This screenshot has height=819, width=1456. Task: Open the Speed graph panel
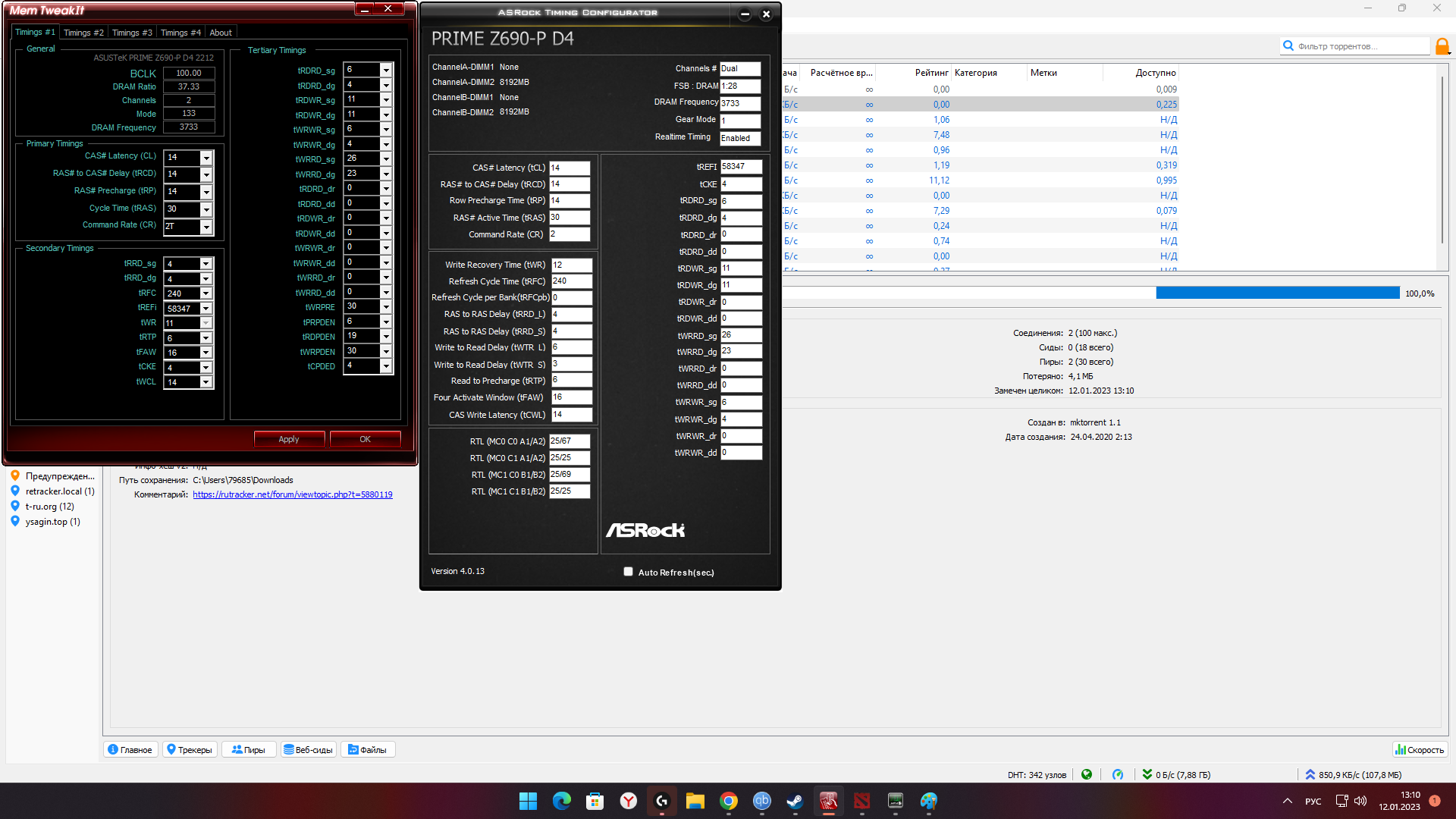pos(1420,750)
